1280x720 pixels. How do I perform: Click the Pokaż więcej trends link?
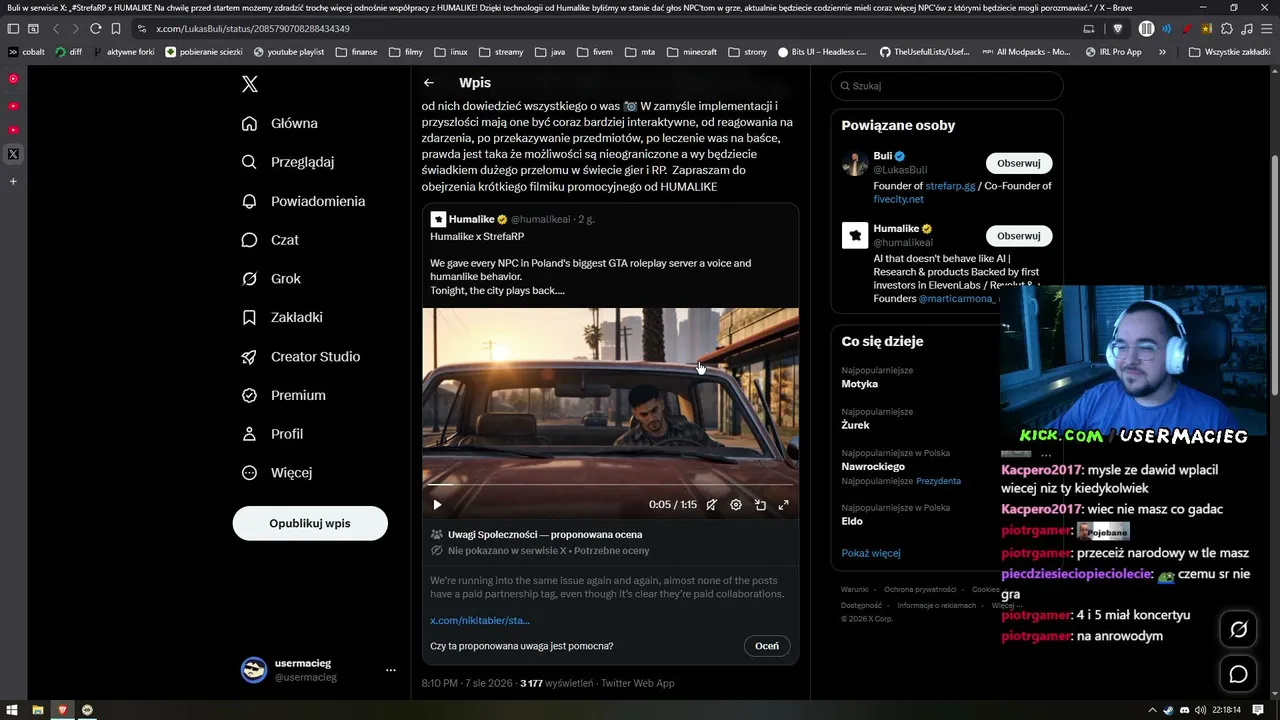pos(871,553)
